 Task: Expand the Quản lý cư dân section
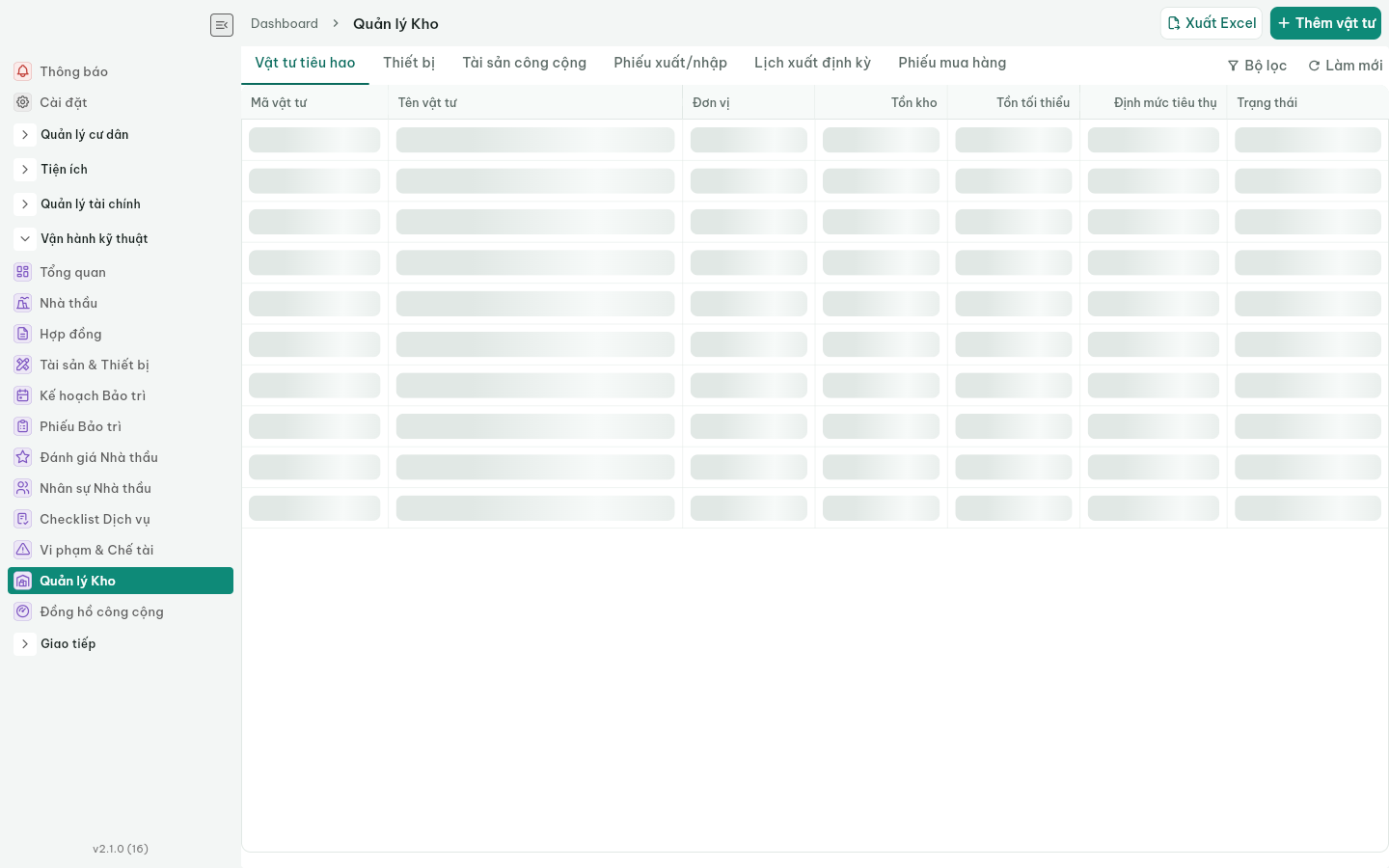coord(25,135)
